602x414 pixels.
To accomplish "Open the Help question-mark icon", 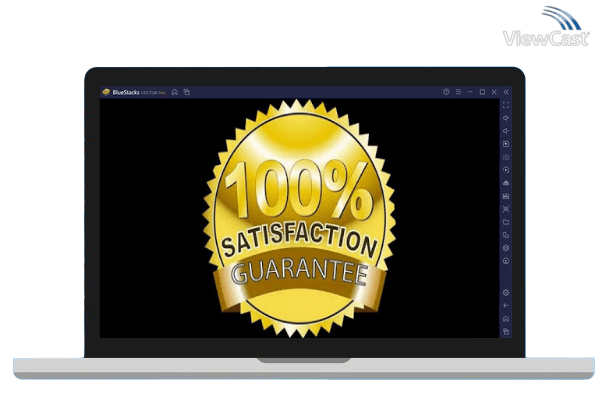I will click(x=446, y=92).
